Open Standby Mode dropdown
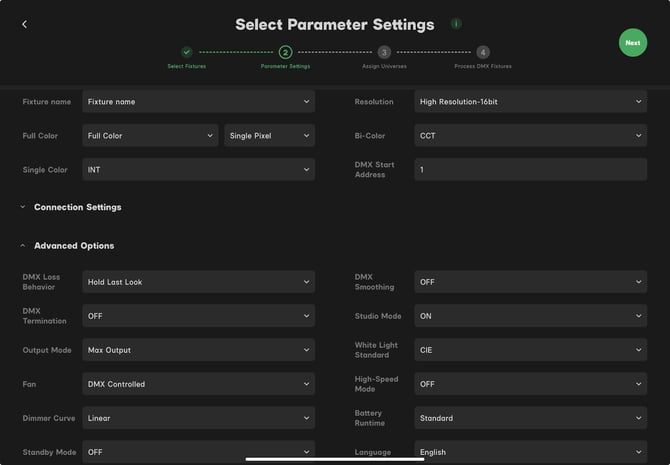 point(199,452)
